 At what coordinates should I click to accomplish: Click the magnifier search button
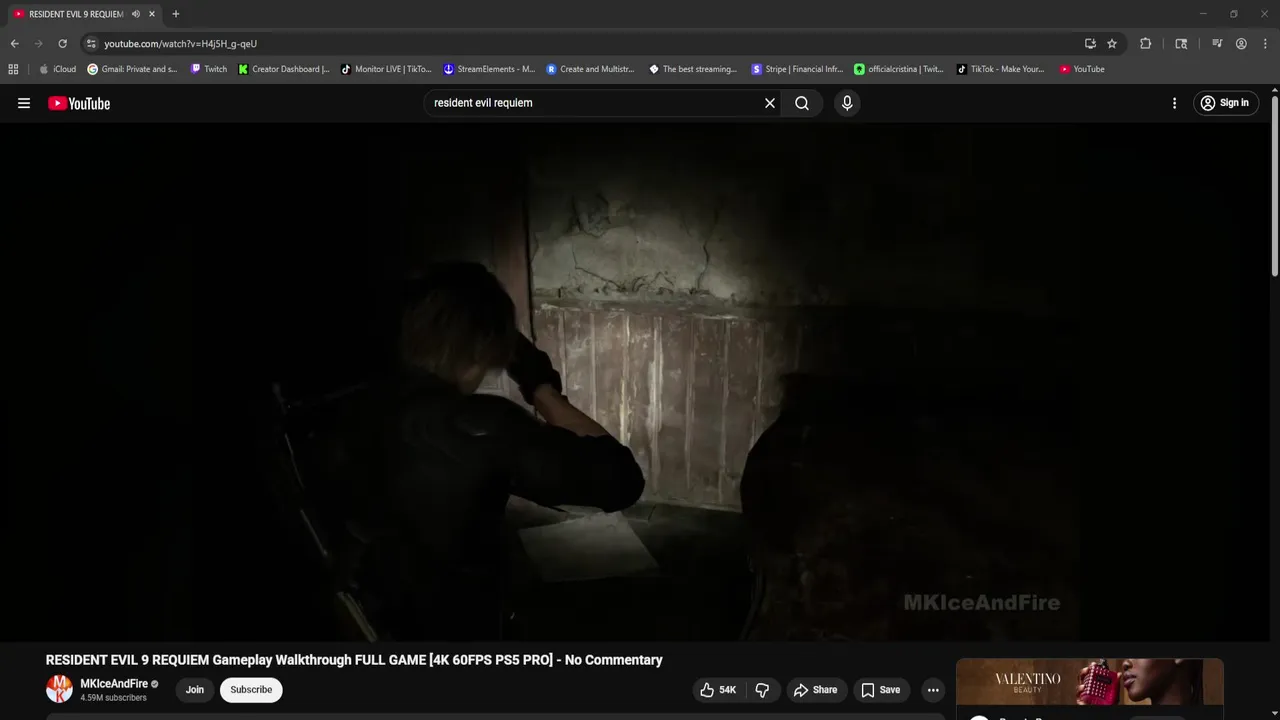click(802, 103)
